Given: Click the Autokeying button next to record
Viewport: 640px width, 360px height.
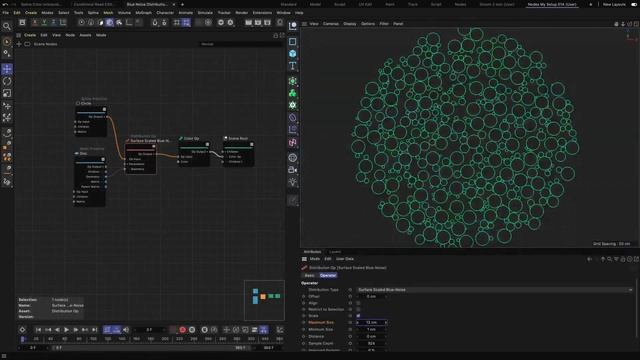Looking at the screenshot, I should pos(192,330).
